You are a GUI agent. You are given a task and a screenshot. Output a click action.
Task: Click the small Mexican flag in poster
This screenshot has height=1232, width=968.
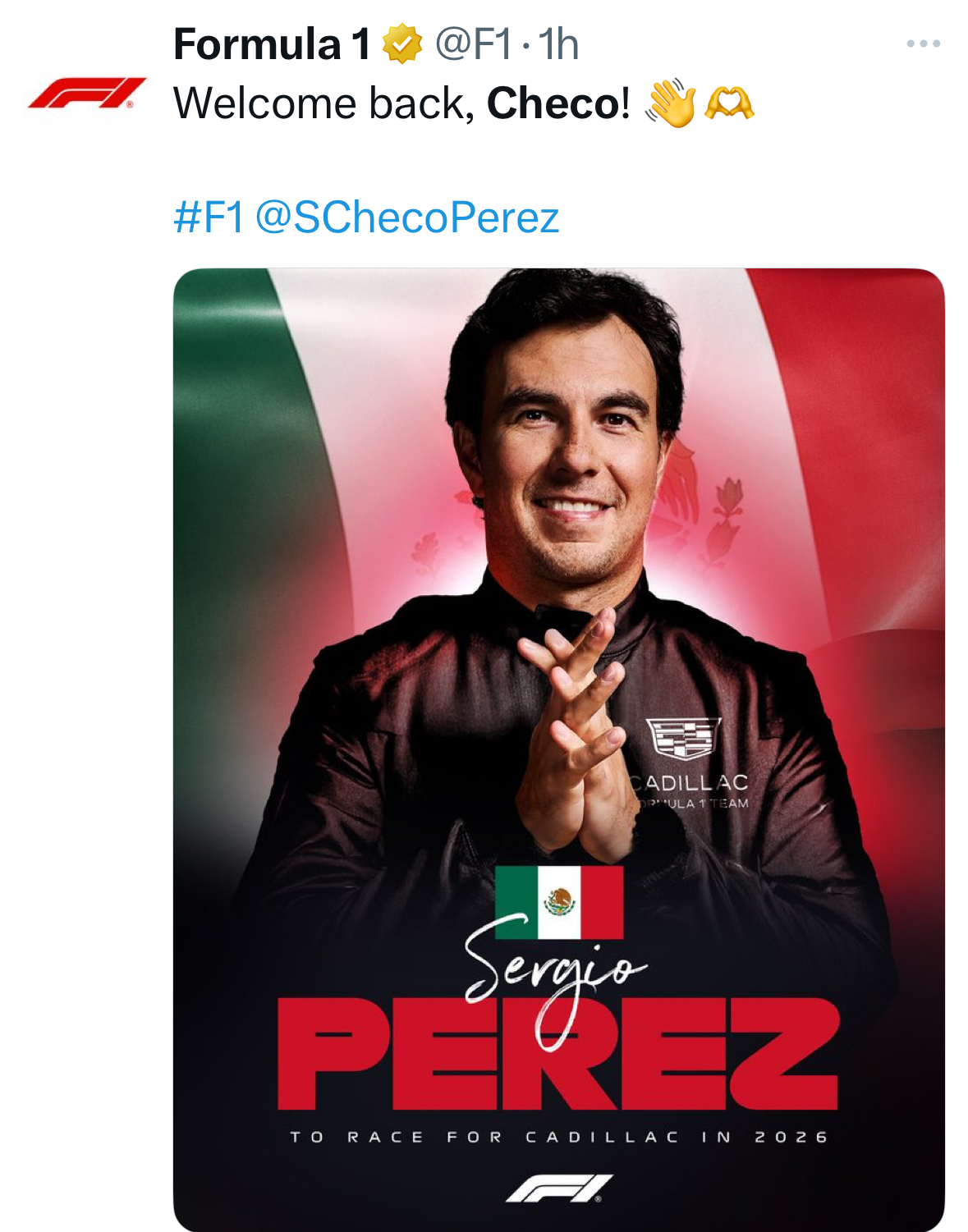[x=559, y=902]
